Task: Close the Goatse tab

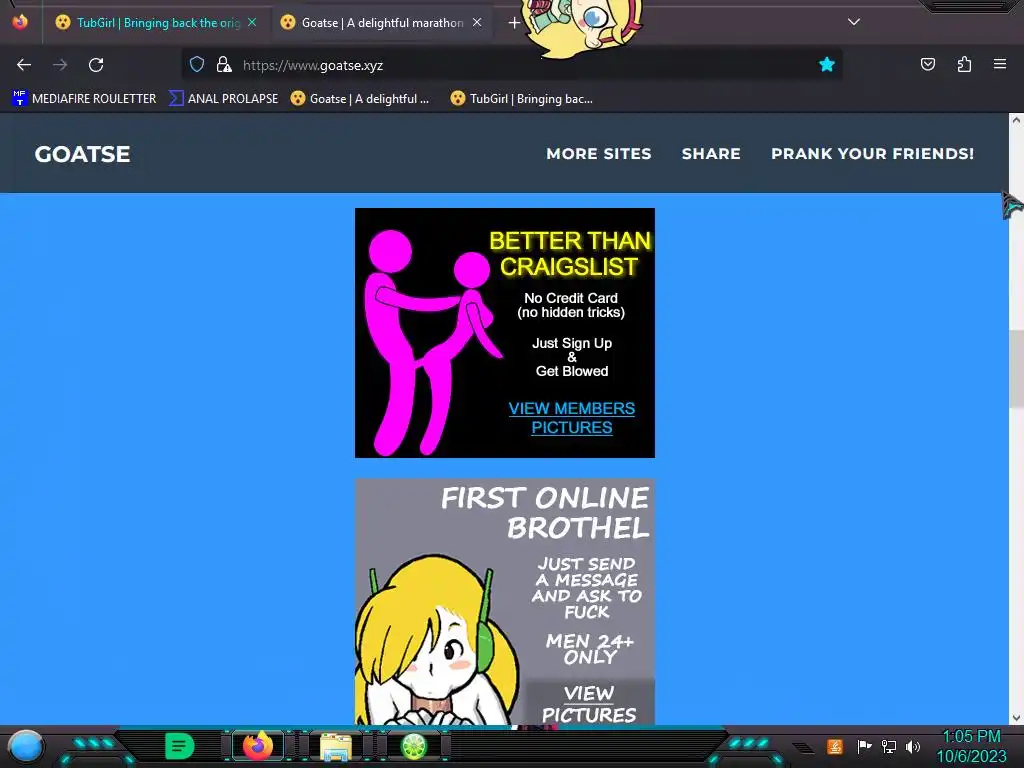Action: (477, 22)
